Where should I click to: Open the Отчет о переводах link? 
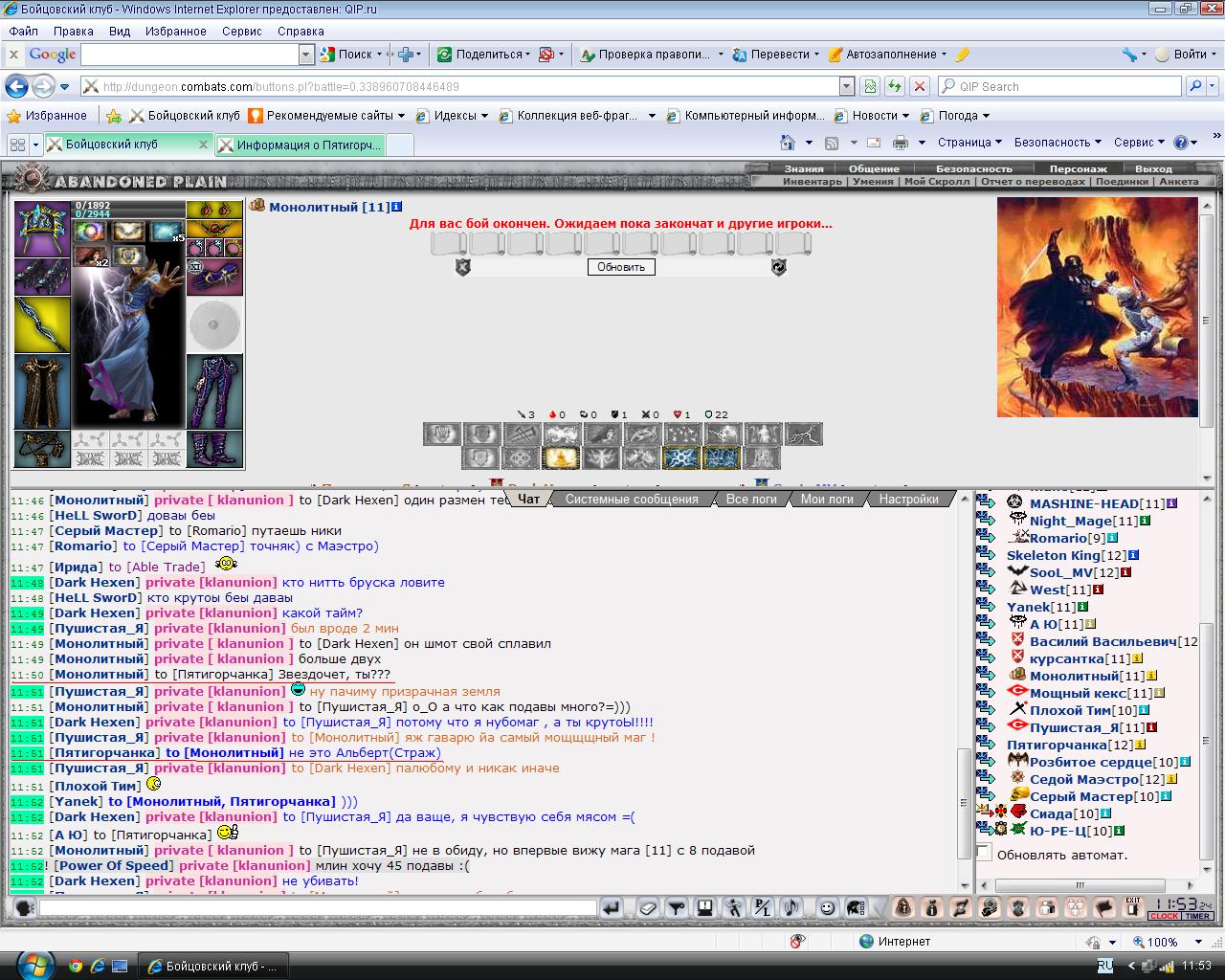1033,181
